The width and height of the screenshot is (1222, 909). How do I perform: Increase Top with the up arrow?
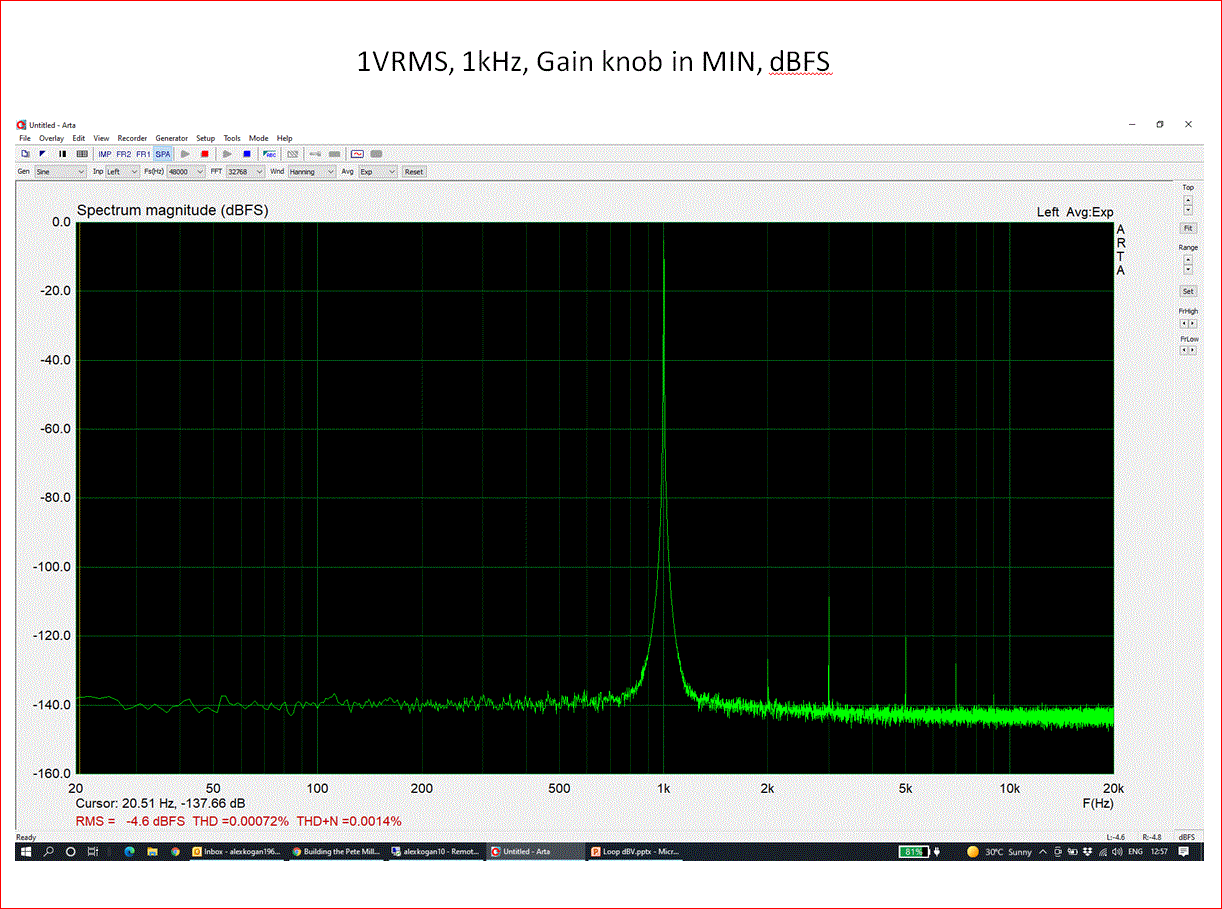tap(1188, 200)
